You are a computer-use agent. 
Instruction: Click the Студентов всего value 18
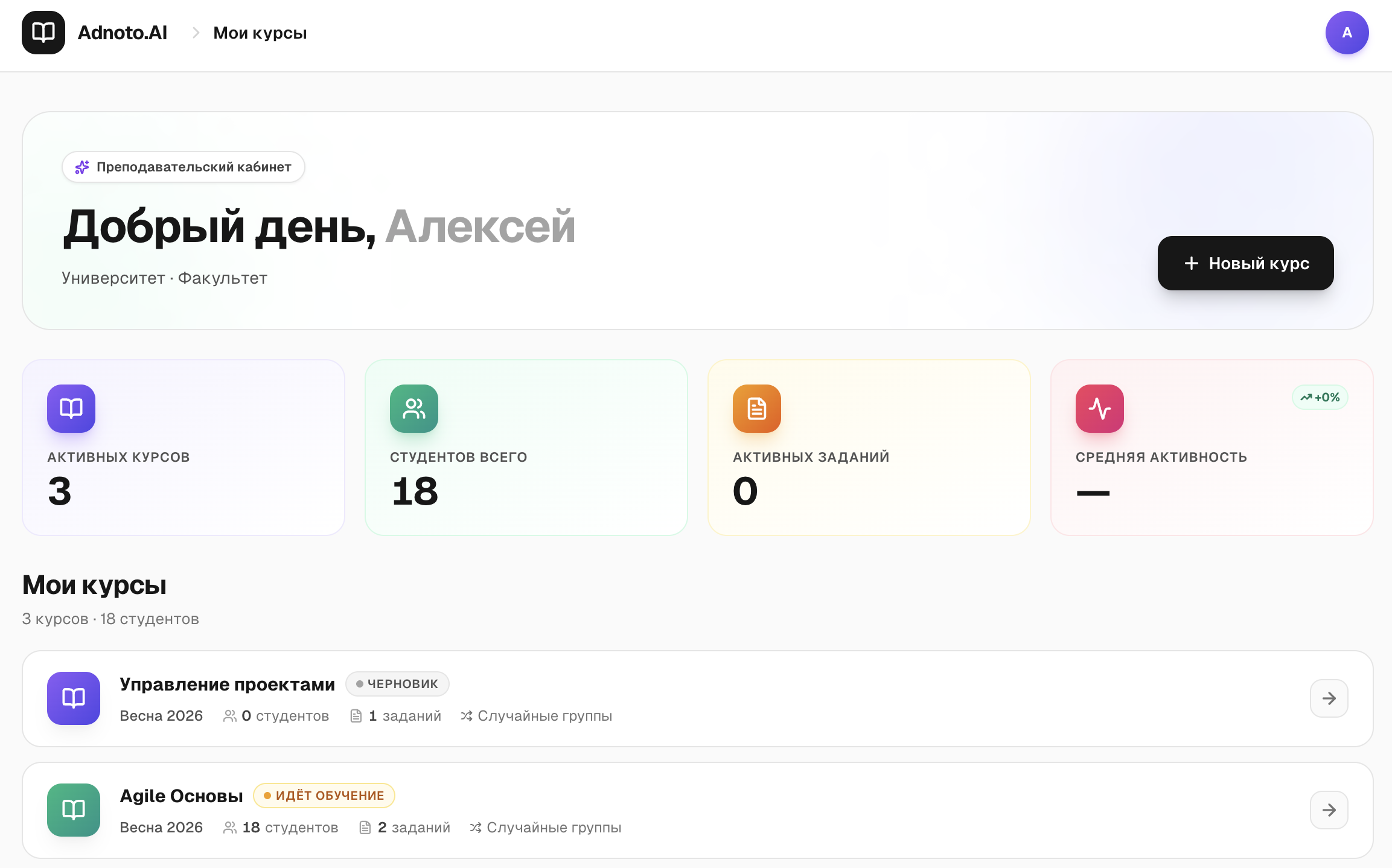coord(415,491)
